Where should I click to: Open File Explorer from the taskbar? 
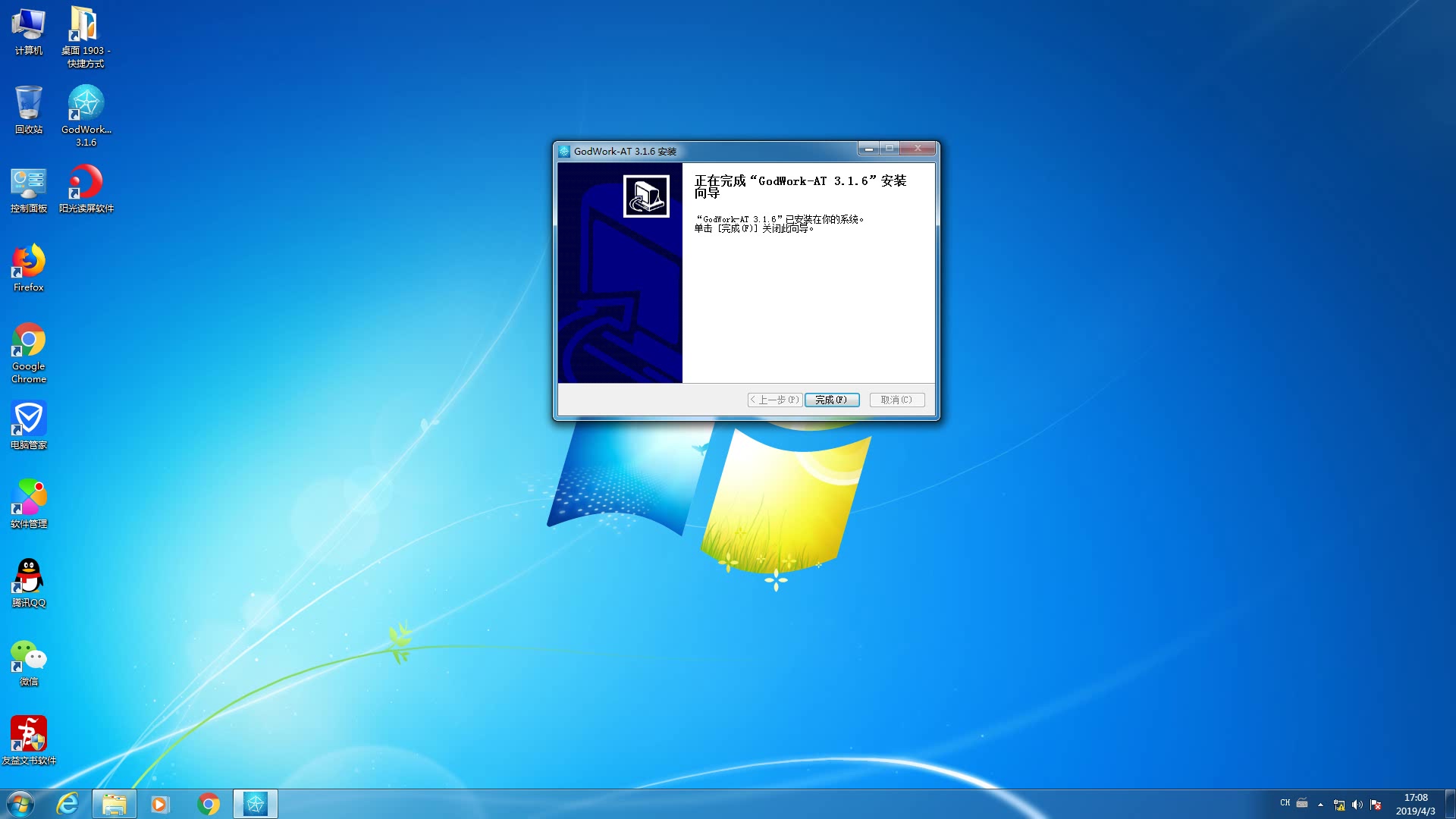point(114,804)
